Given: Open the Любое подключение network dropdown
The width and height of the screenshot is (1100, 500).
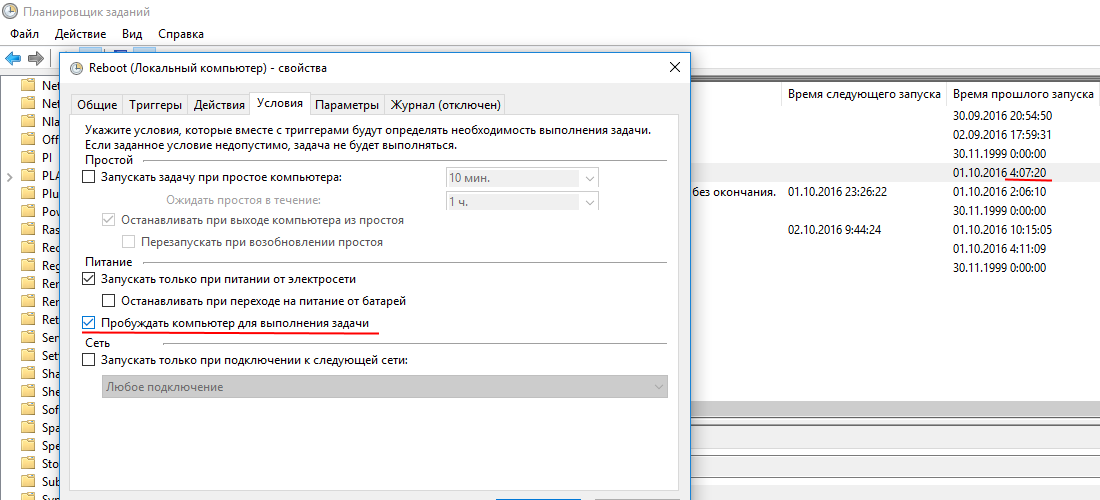Looking at the screenshot, I should point(385,387).
